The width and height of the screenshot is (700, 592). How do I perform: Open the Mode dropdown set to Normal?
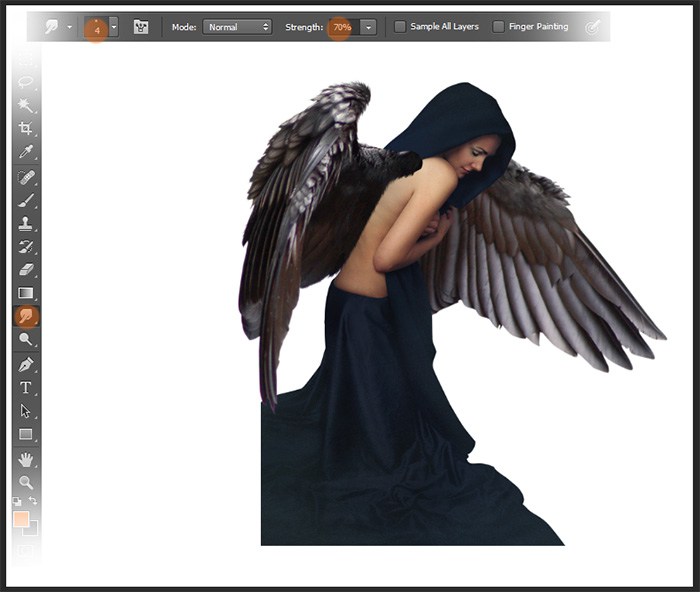[x=237, y=27]
